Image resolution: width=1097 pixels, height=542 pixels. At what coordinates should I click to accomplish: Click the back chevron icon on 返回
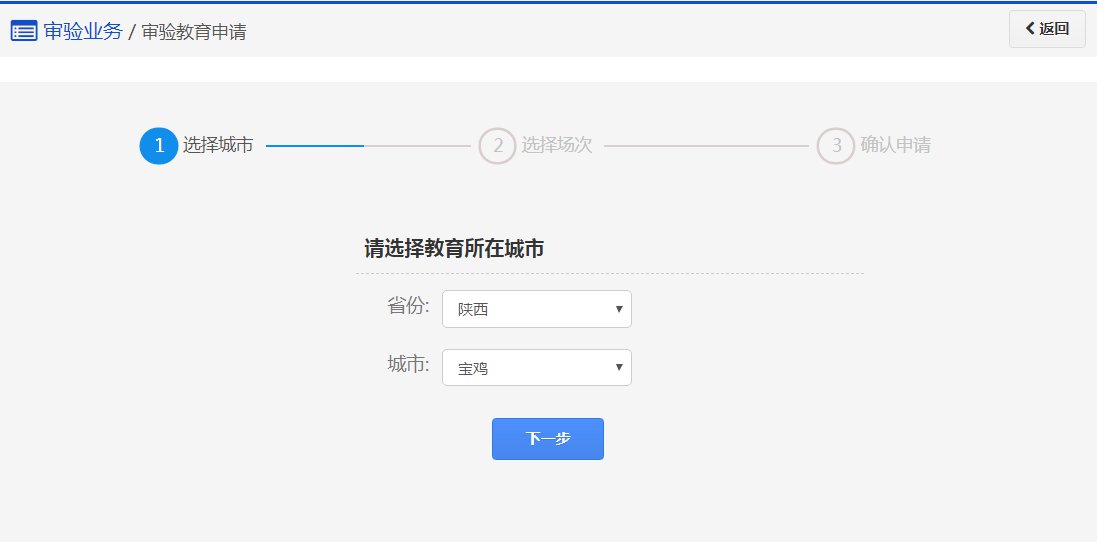(1030, 29)
